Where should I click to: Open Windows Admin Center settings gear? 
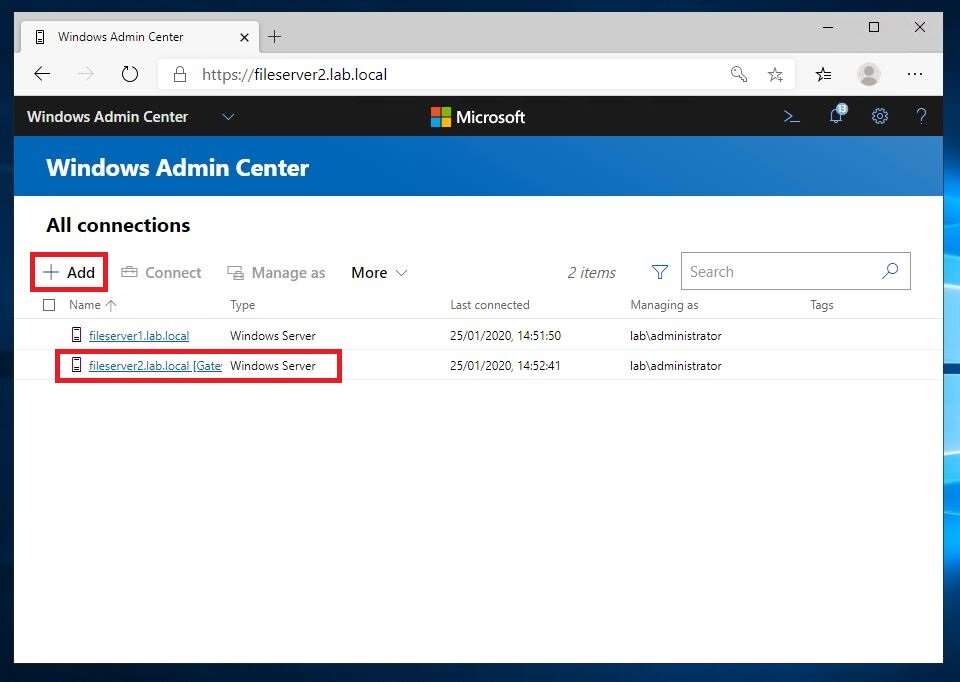pyautogui.click(x=880, y=116)
